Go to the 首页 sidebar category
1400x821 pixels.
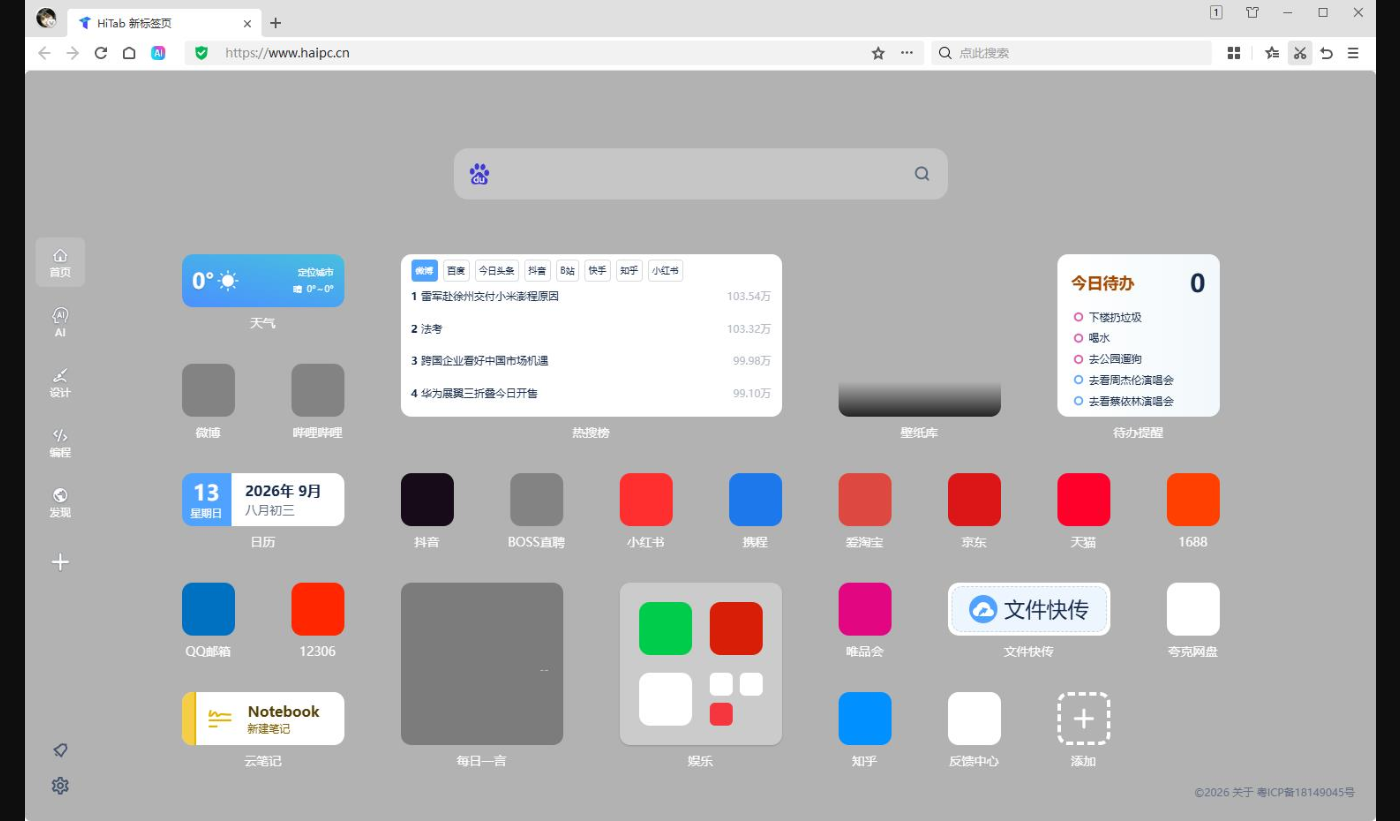pos(60,262)
